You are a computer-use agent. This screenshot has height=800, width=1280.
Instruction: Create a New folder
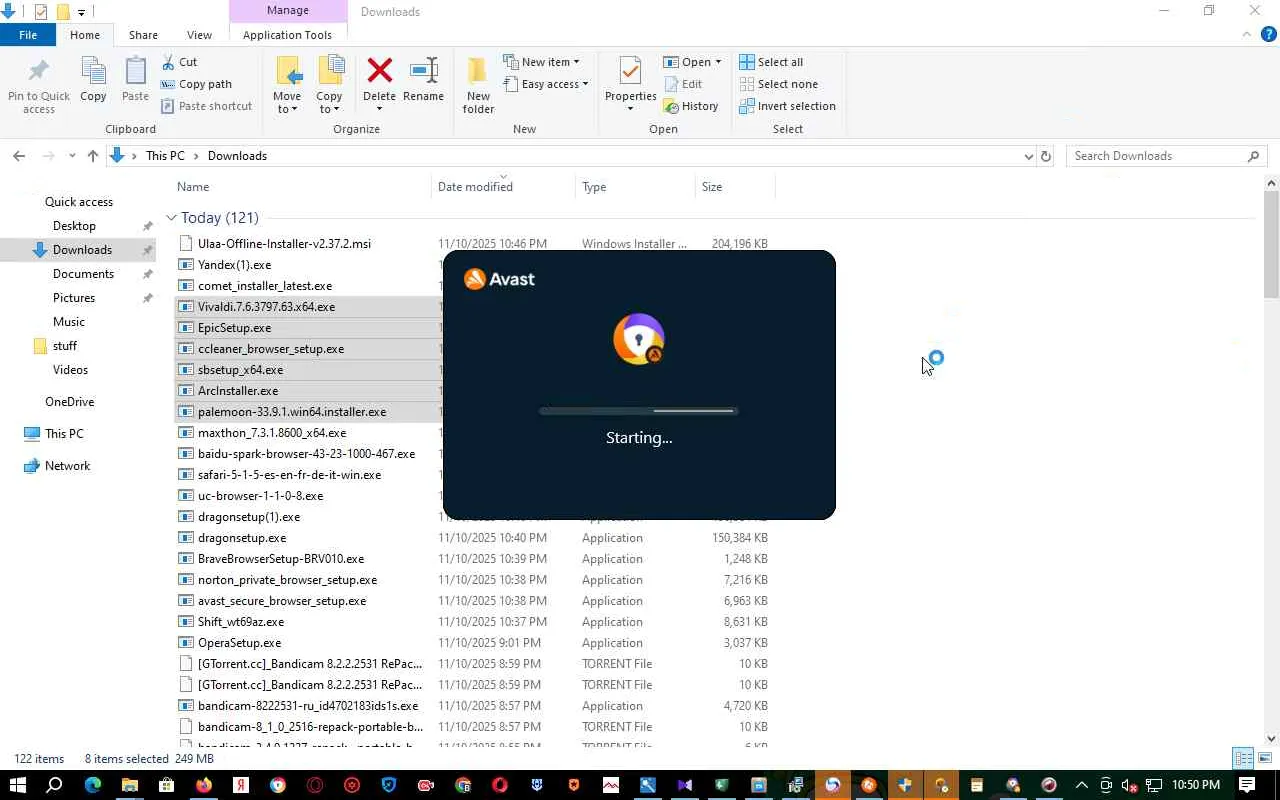pos(478,85)
